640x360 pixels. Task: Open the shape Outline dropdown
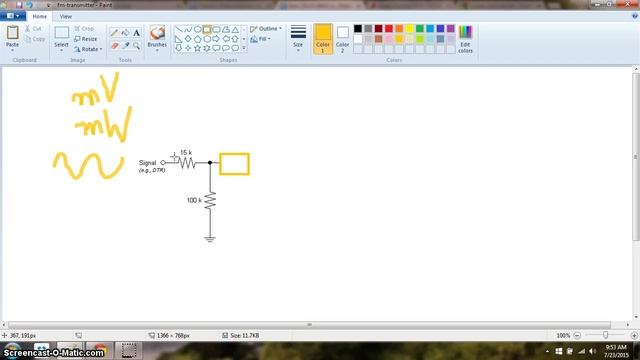click(266, 29)
